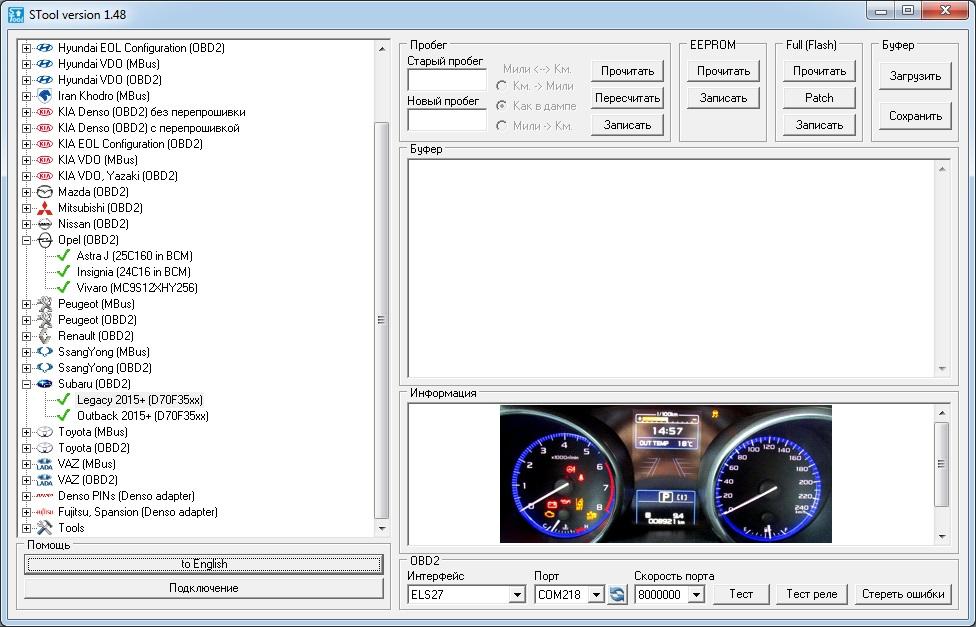The width and height of the screenshot is (976, 627).
Task: Click the Mitsubishi red diamond icon
Action: coord(44,208)
